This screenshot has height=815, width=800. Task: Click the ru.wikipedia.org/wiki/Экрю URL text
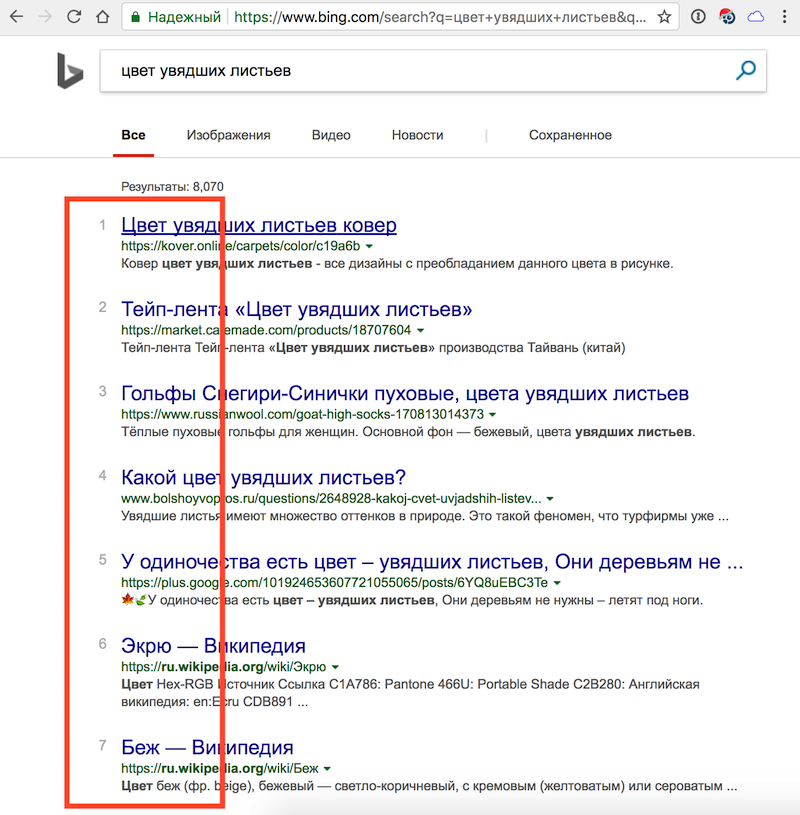click(x=224, y=667)
